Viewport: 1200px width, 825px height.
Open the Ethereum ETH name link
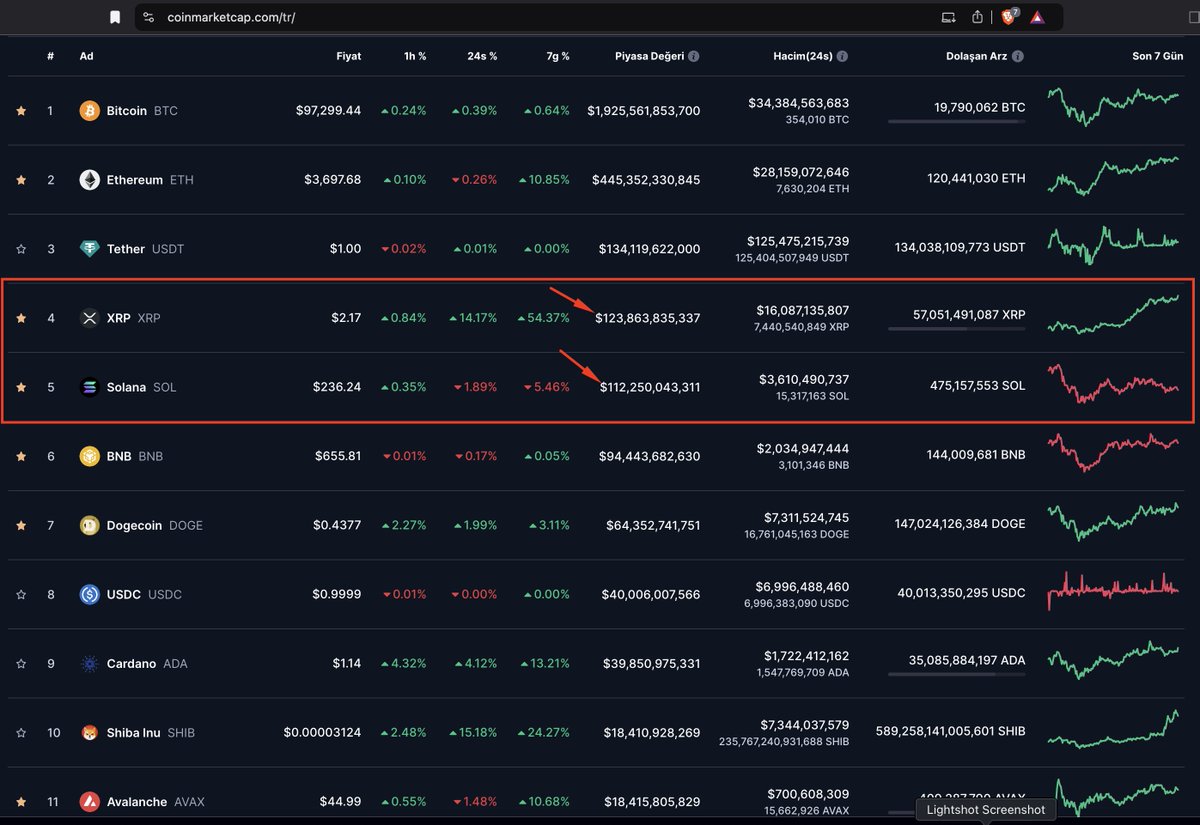[x=150, y=180]
